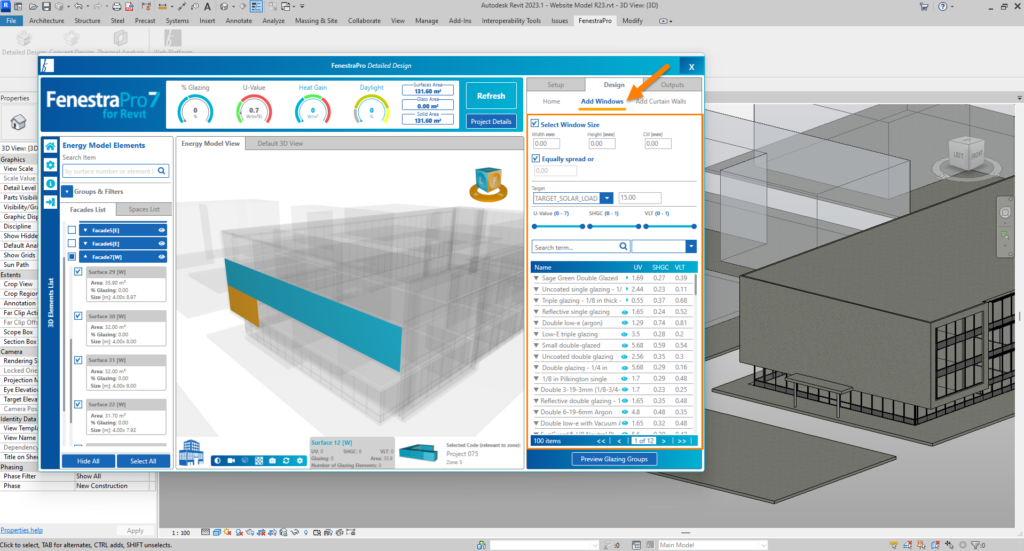
Task: Click the refresh arrows icon in viewer toolbar
Action: (286, 461)
